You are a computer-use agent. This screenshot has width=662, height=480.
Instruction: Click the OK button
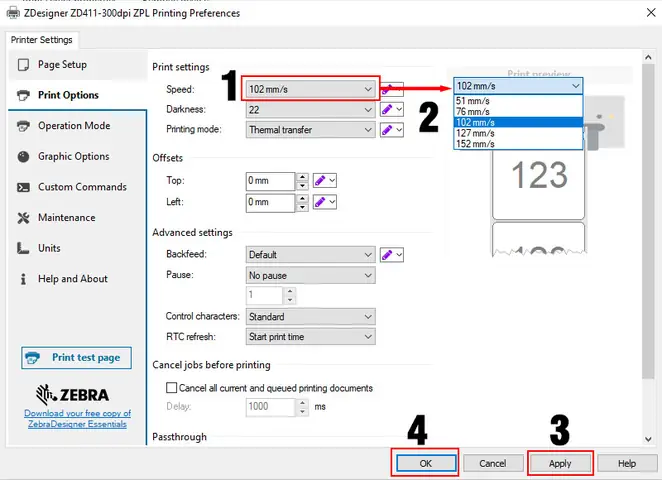(x=426, y=463)
